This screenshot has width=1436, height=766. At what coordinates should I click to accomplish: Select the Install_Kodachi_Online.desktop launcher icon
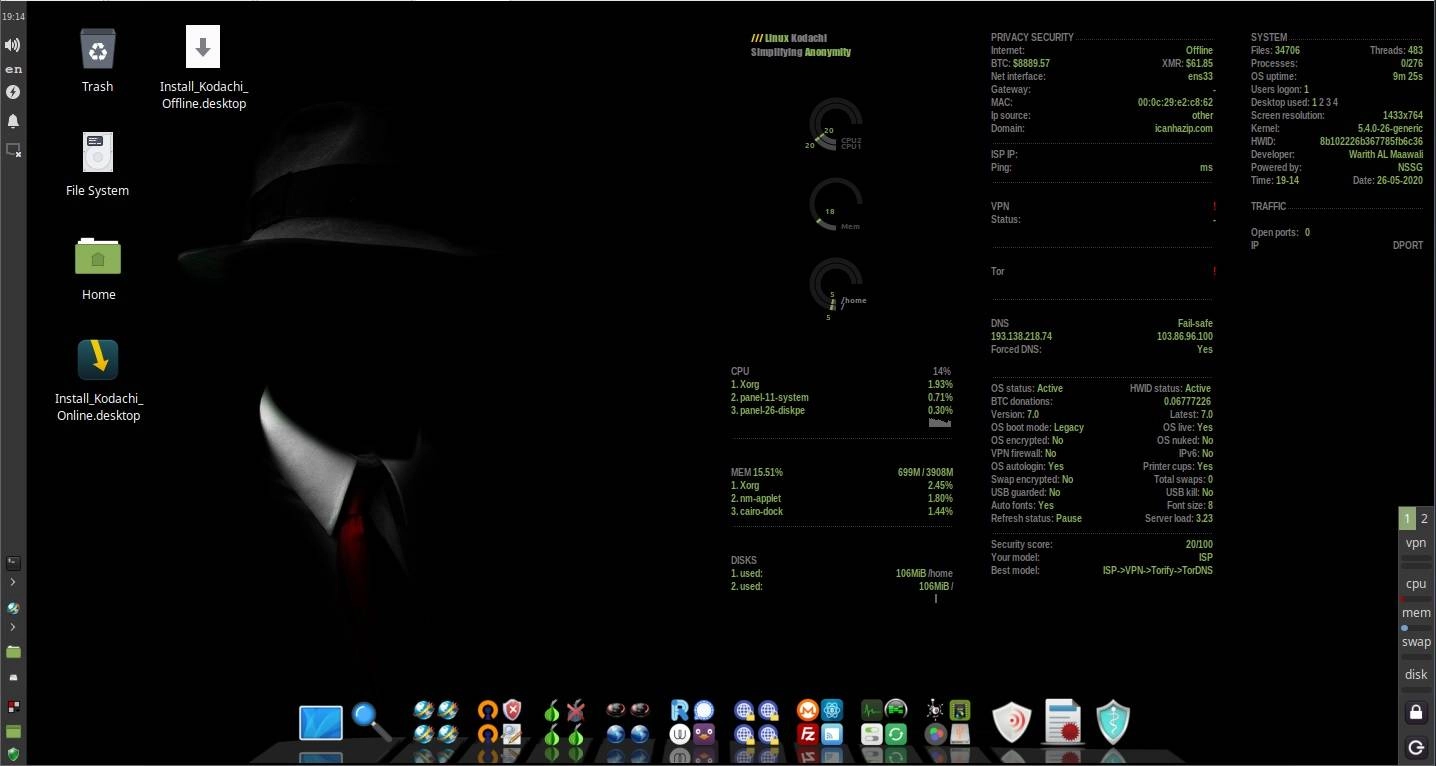(98, 360)
